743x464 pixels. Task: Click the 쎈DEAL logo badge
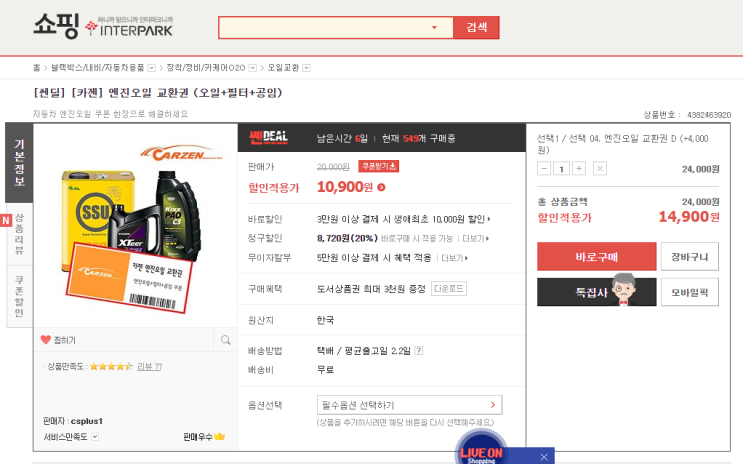tap(269, 137)
